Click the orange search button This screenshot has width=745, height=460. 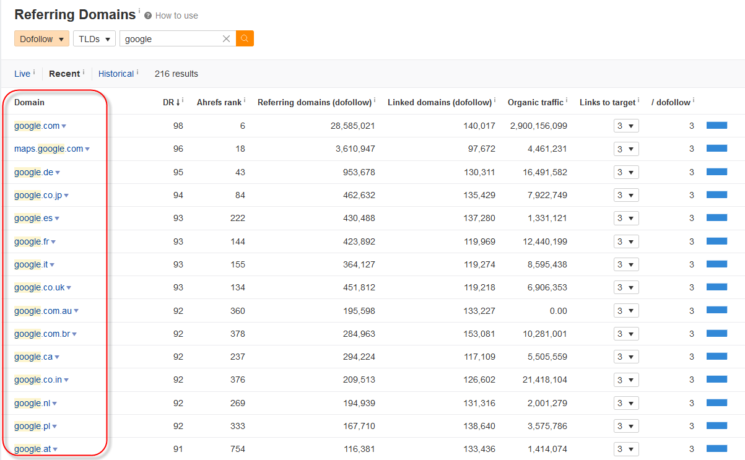245,38
